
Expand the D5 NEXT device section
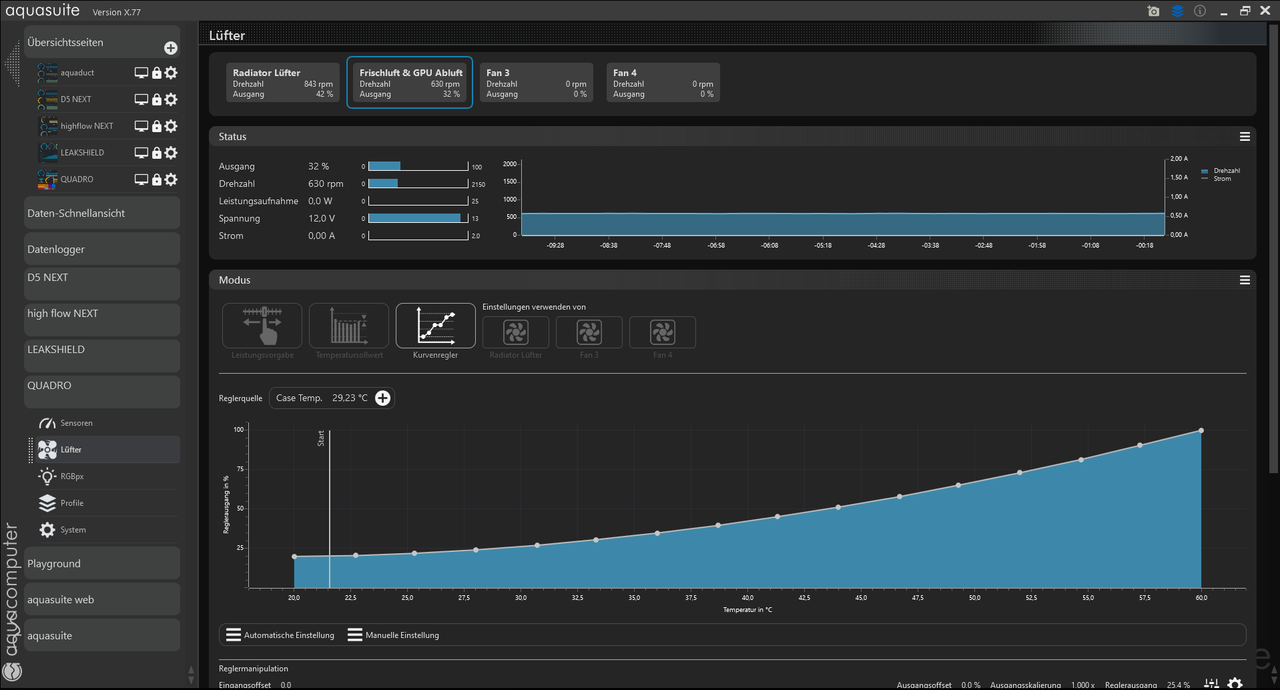(101, 283)
